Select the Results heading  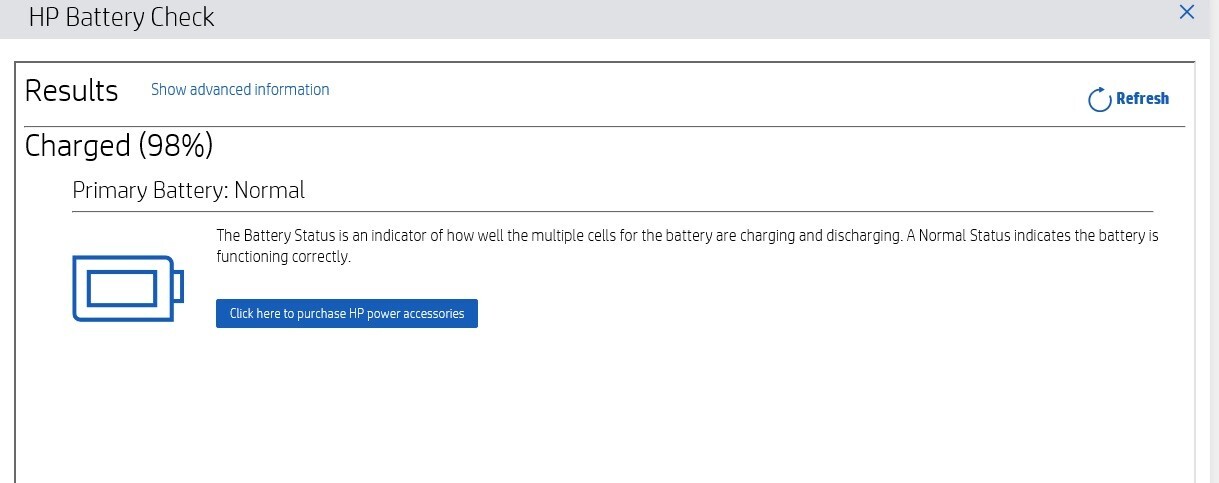point(71,91)
